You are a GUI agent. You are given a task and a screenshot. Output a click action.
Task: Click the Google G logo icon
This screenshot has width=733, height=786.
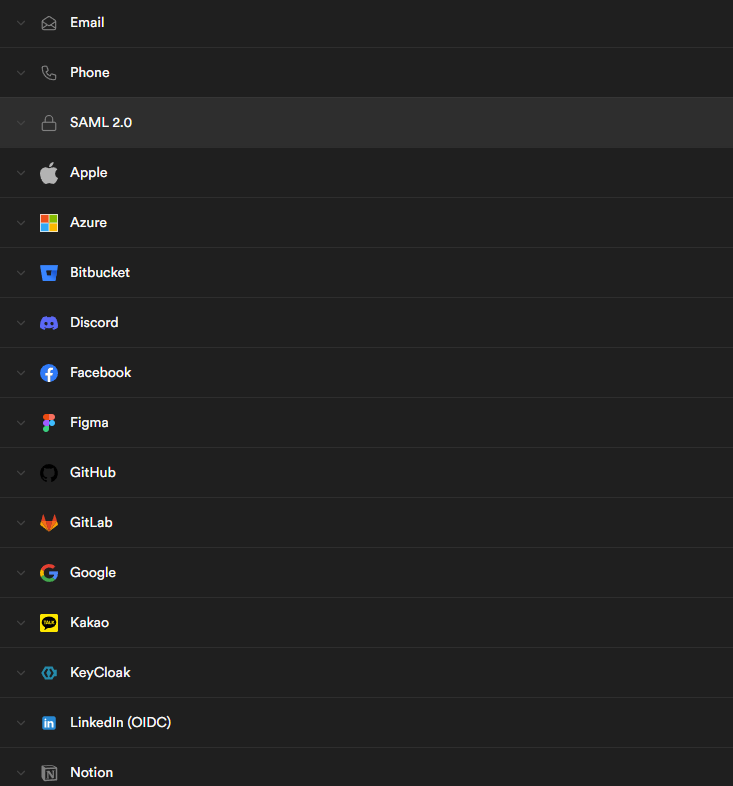click(x=49, y=573)
